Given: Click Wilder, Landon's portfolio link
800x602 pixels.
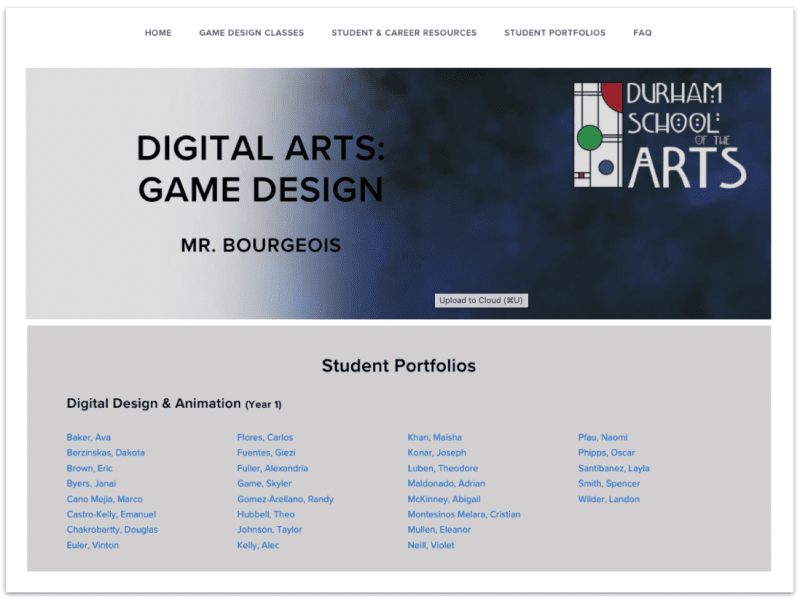Looking at the screenshot, I should 609,499.
